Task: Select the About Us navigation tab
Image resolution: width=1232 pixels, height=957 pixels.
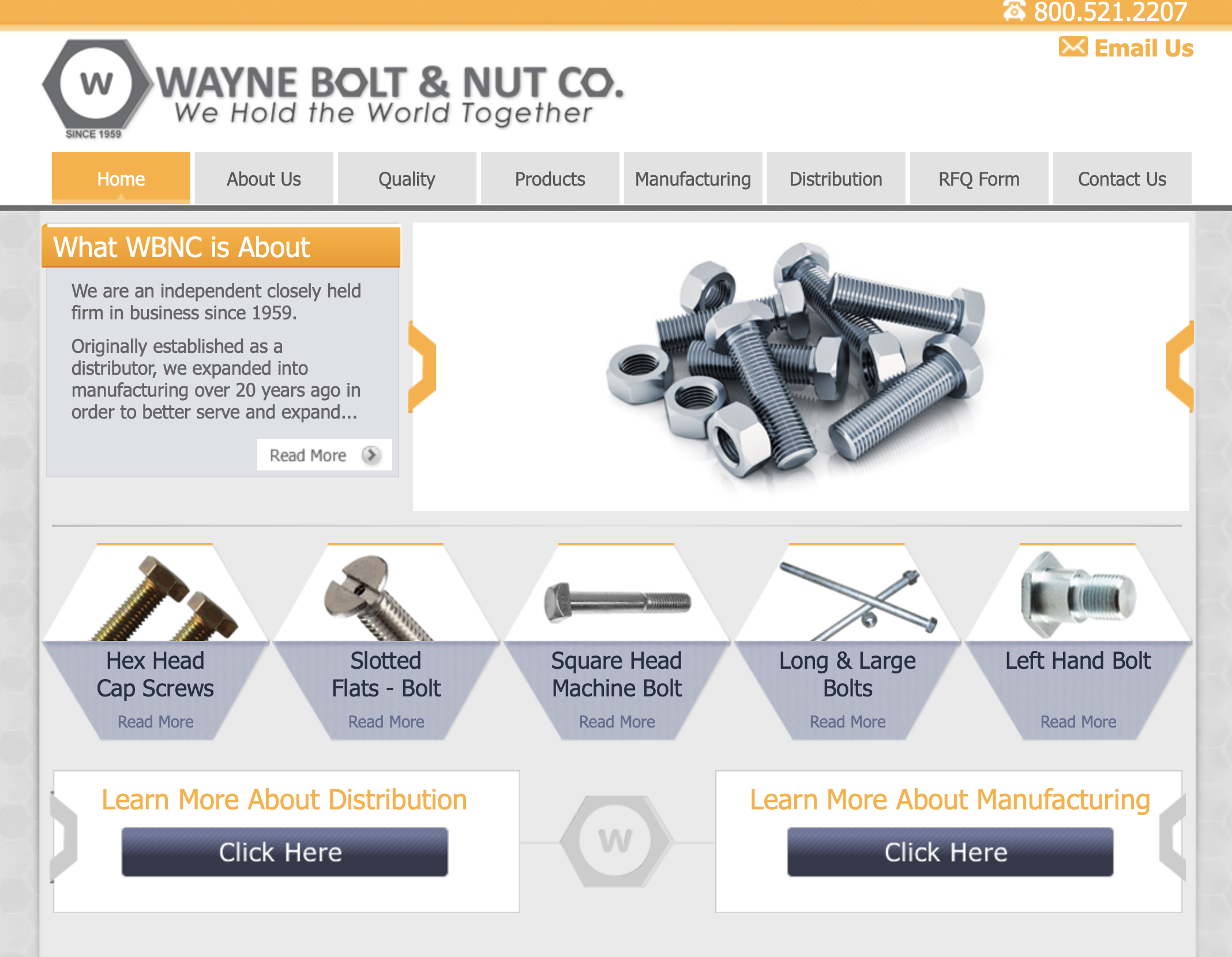Action: click(x=264, y=179)
